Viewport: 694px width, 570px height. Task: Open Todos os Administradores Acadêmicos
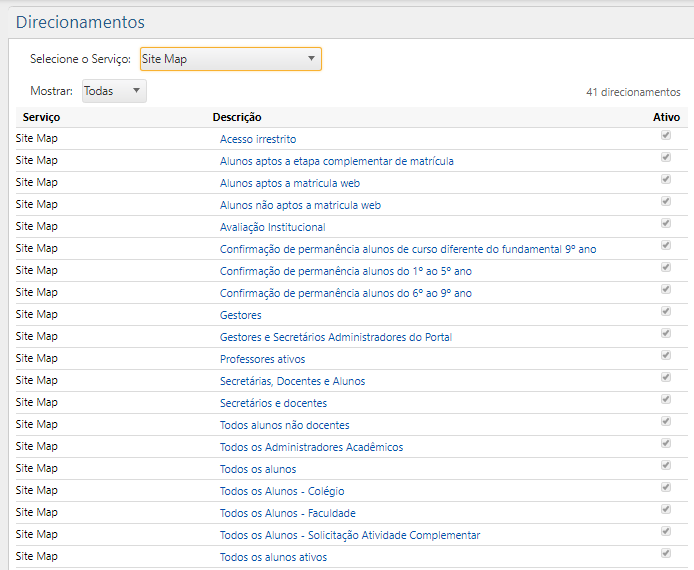(311, 447)
